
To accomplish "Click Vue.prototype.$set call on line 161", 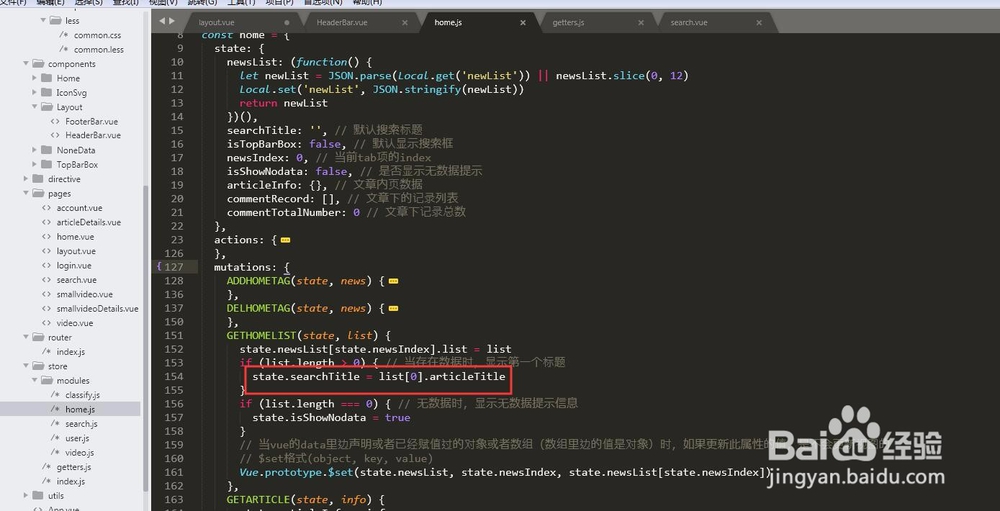I will click(296, 472).
